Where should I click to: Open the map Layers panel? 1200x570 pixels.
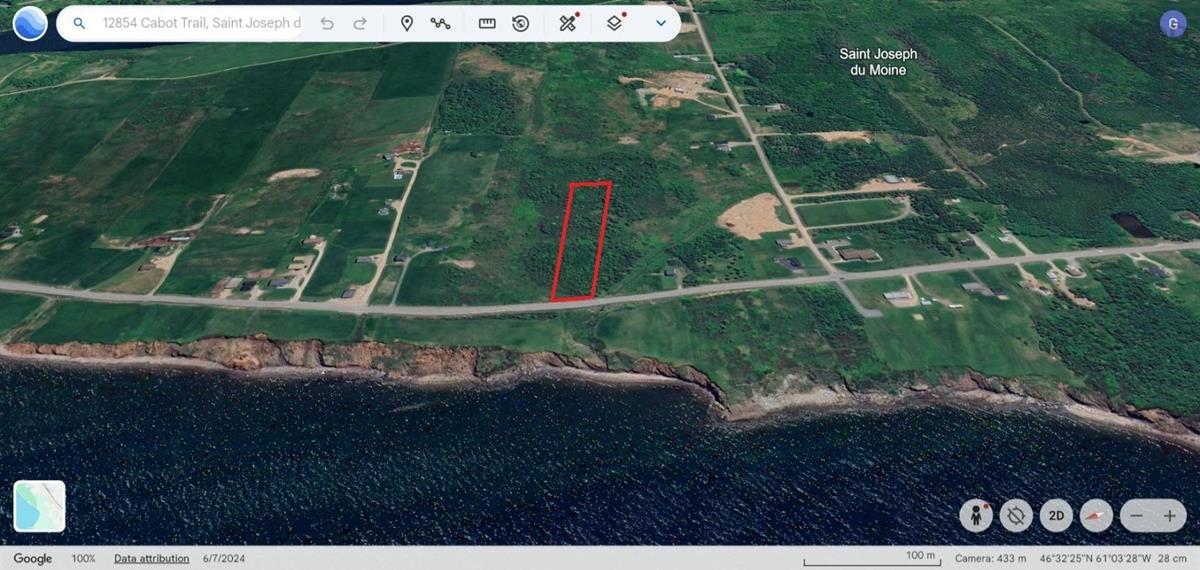click(615, 23)
